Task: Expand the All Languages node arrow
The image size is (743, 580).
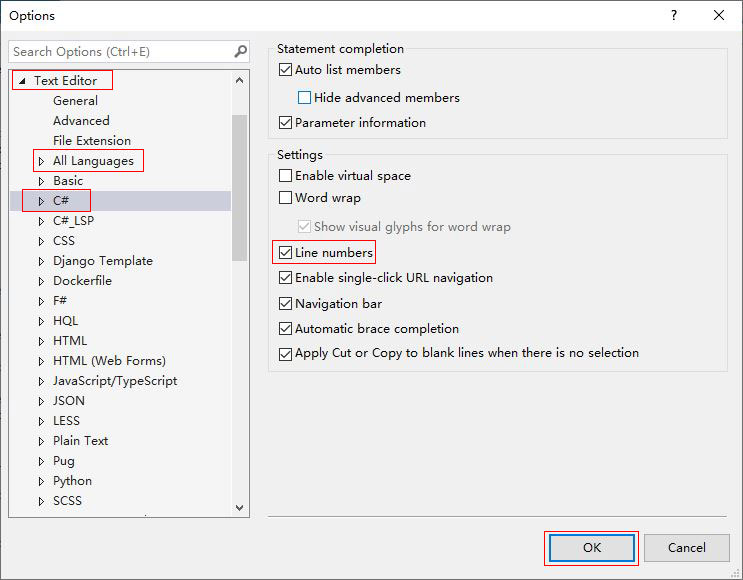Action: (41, 161)
